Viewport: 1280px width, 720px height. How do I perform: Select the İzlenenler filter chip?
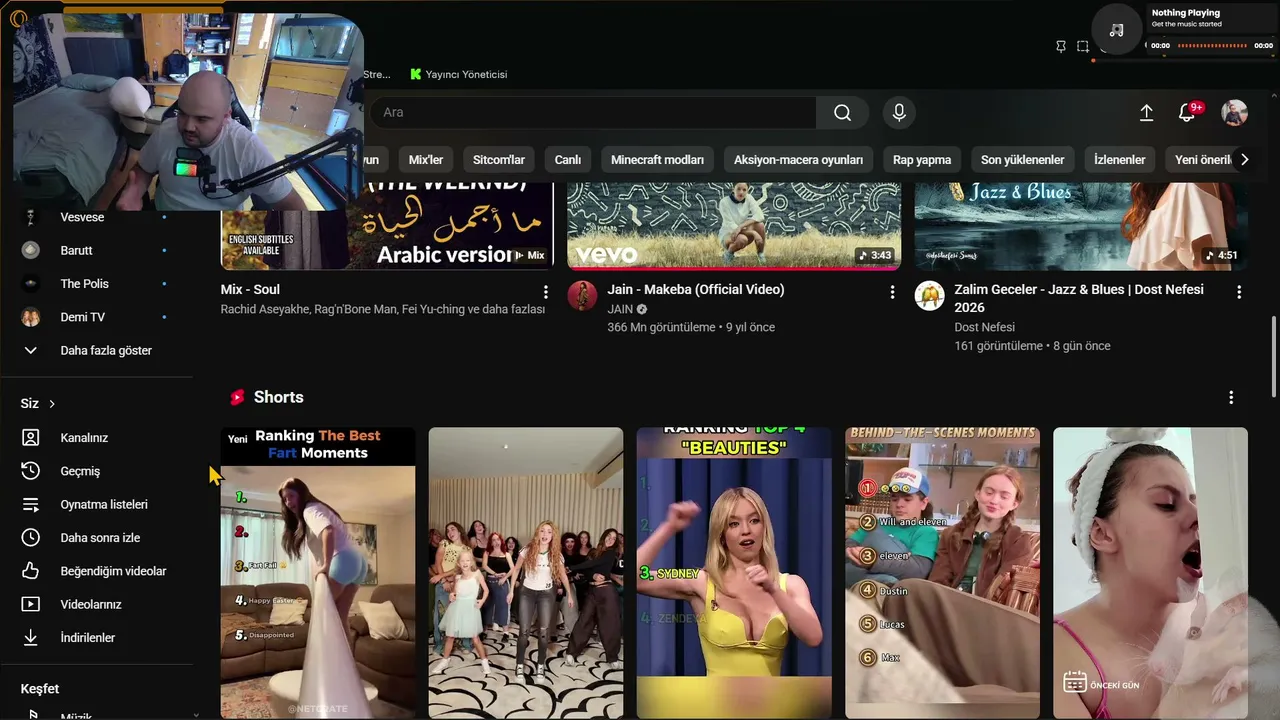tap(1119, 160)
